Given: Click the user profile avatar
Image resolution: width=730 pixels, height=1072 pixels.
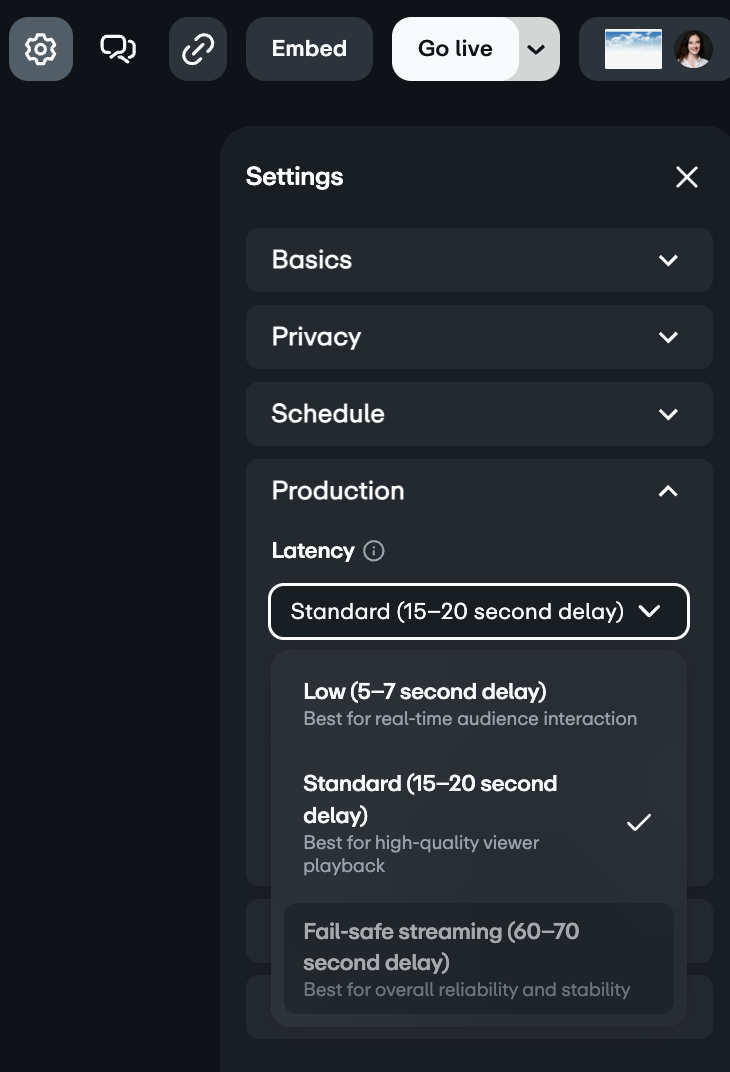Looking at the screenshot, I should (693, 49).
